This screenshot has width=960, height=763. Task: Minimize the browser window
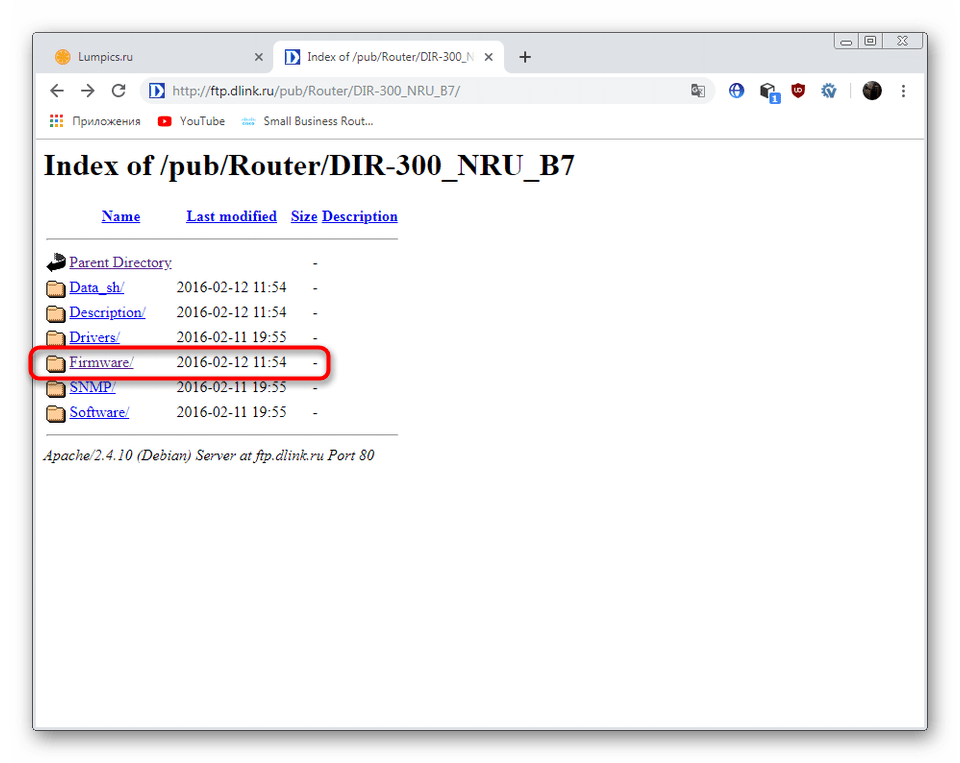click(846, 41)
